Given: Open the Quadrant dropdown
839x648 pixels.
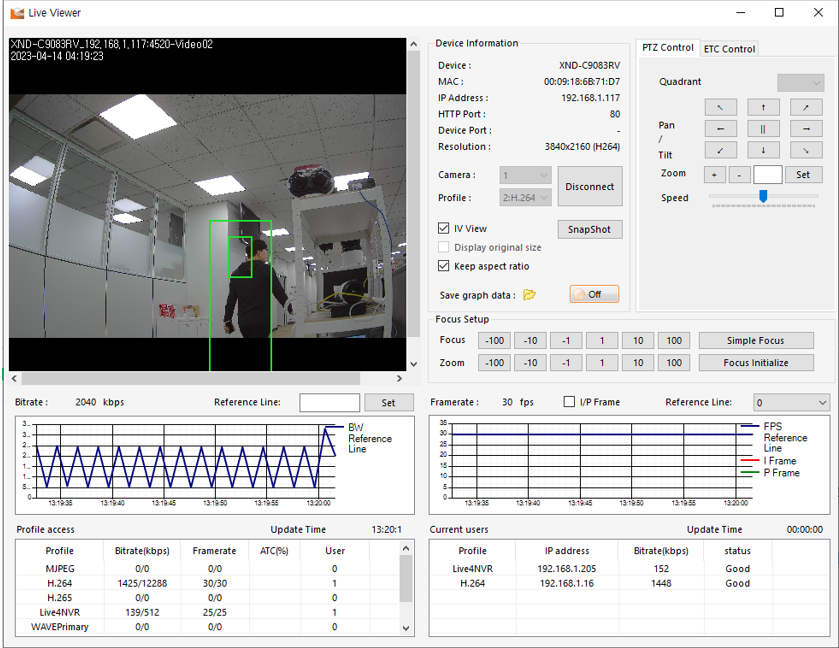Looking at the screenshot, I should tap(800, 83).
